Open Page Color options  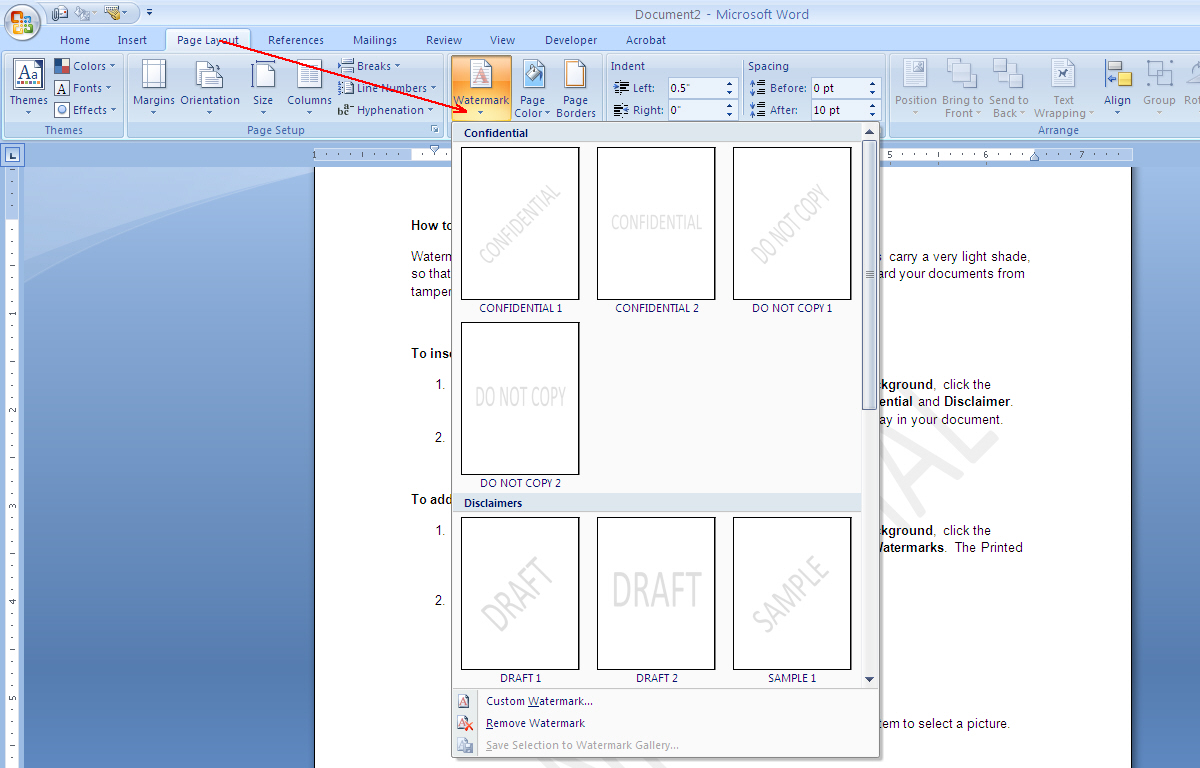coord(531,87)
